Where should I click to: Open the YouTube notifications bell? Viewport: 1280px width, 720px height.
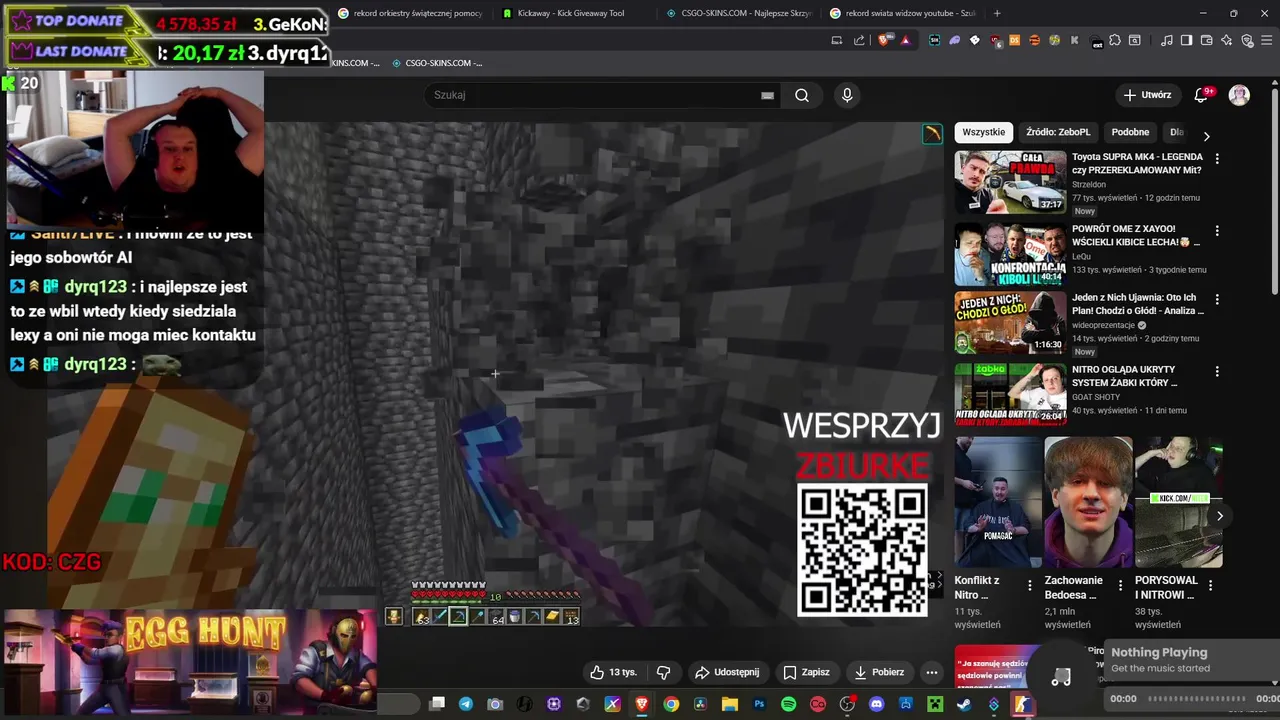(1203, 95)
